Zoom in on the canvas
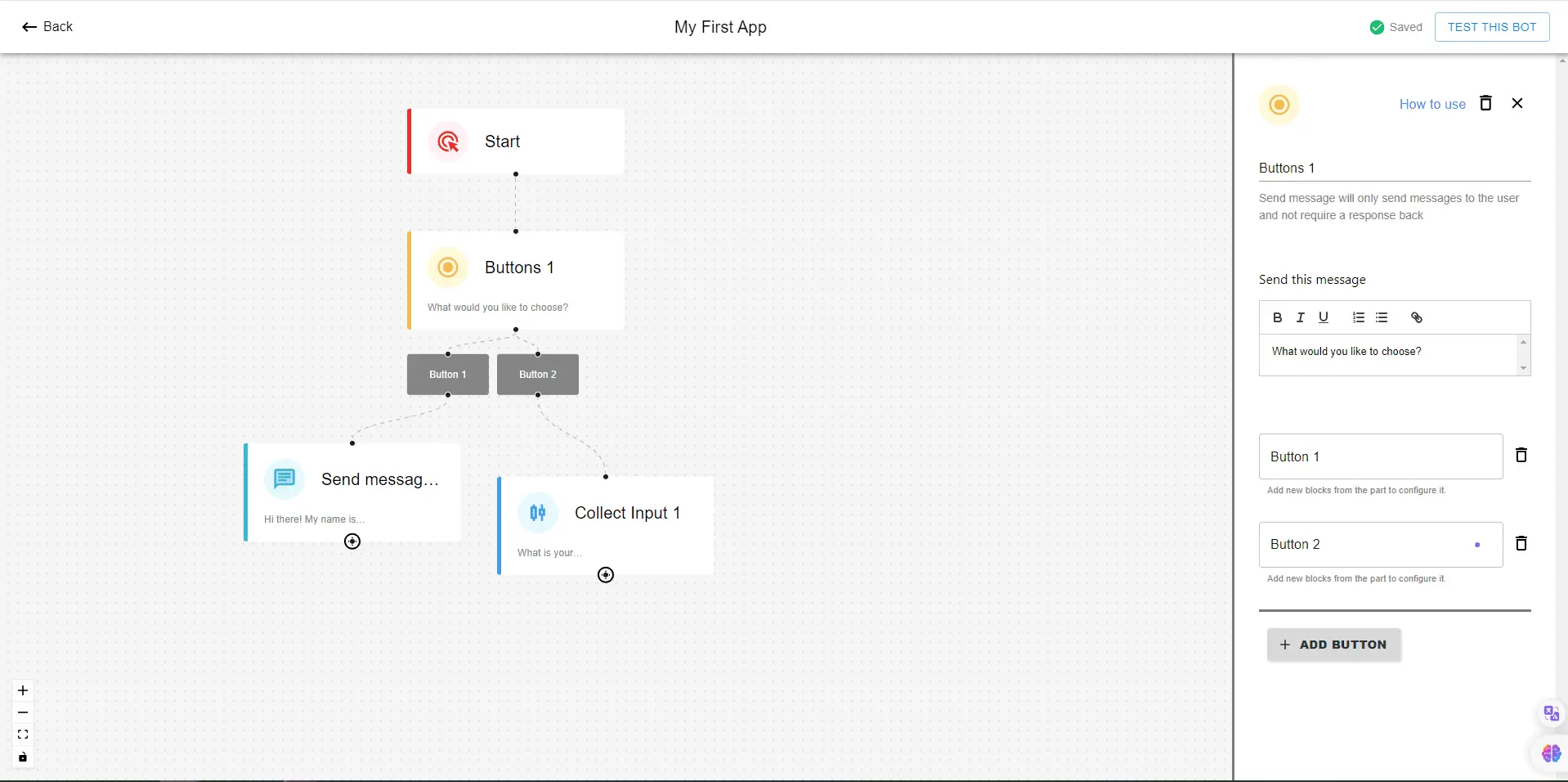Screen dimensions: 1568x782 point(23,690)
